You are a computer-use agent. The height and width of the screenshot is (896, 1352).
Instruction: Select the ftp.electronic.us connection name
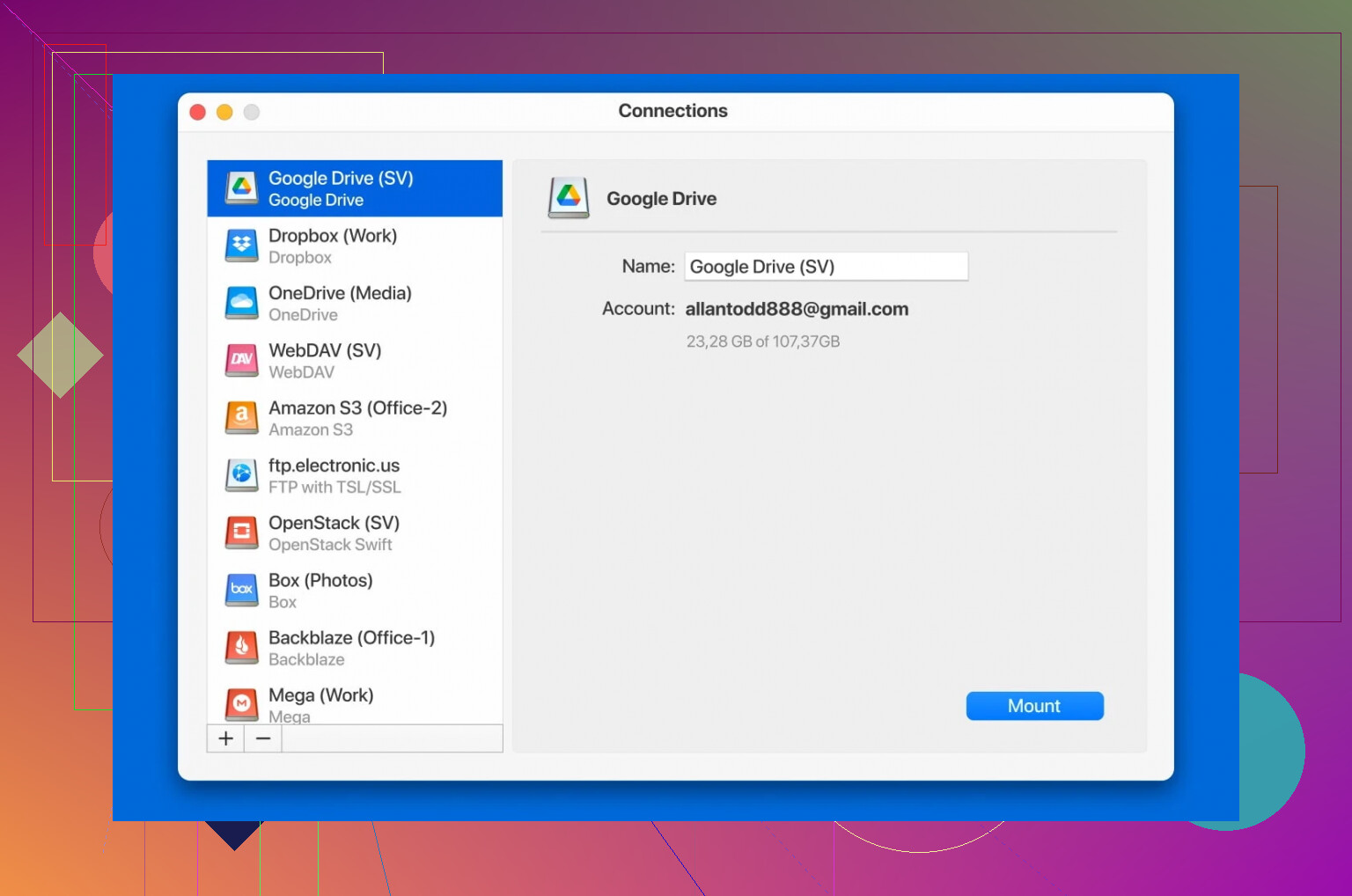[x=334, y=466]
